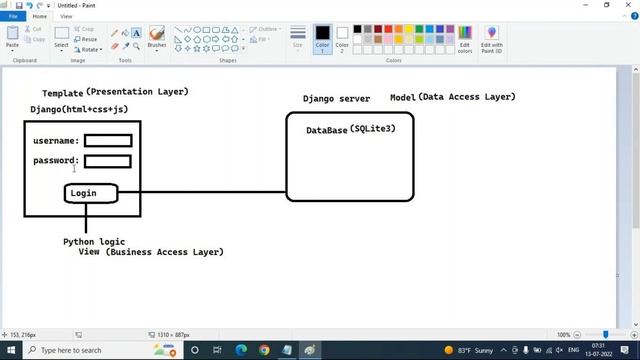Pick the green color swatch
The image size is (640, 360).
(x=419, y=29)
